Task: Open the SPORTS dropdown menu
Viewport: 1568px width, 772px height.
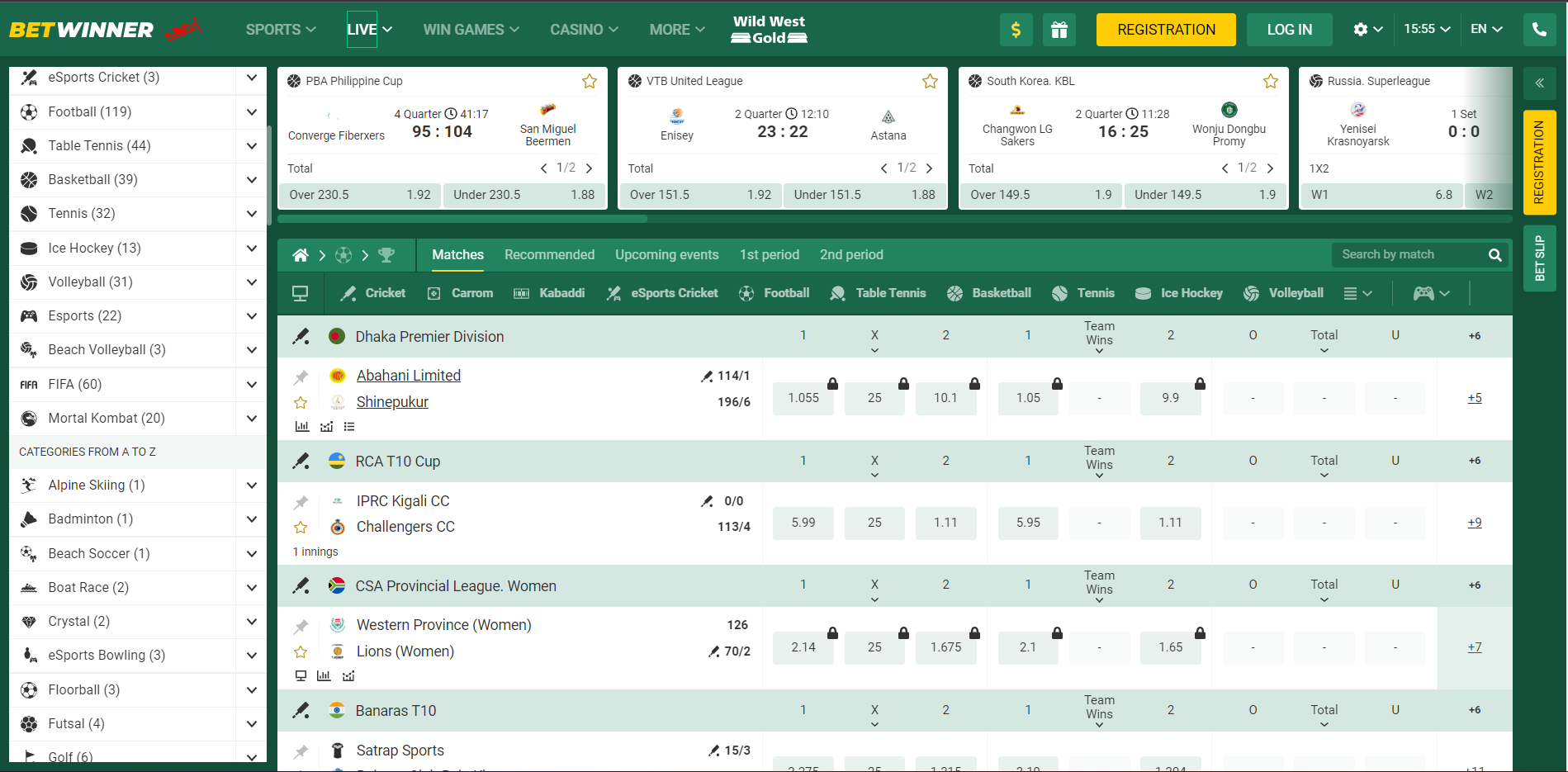Action: pos(281,30)
